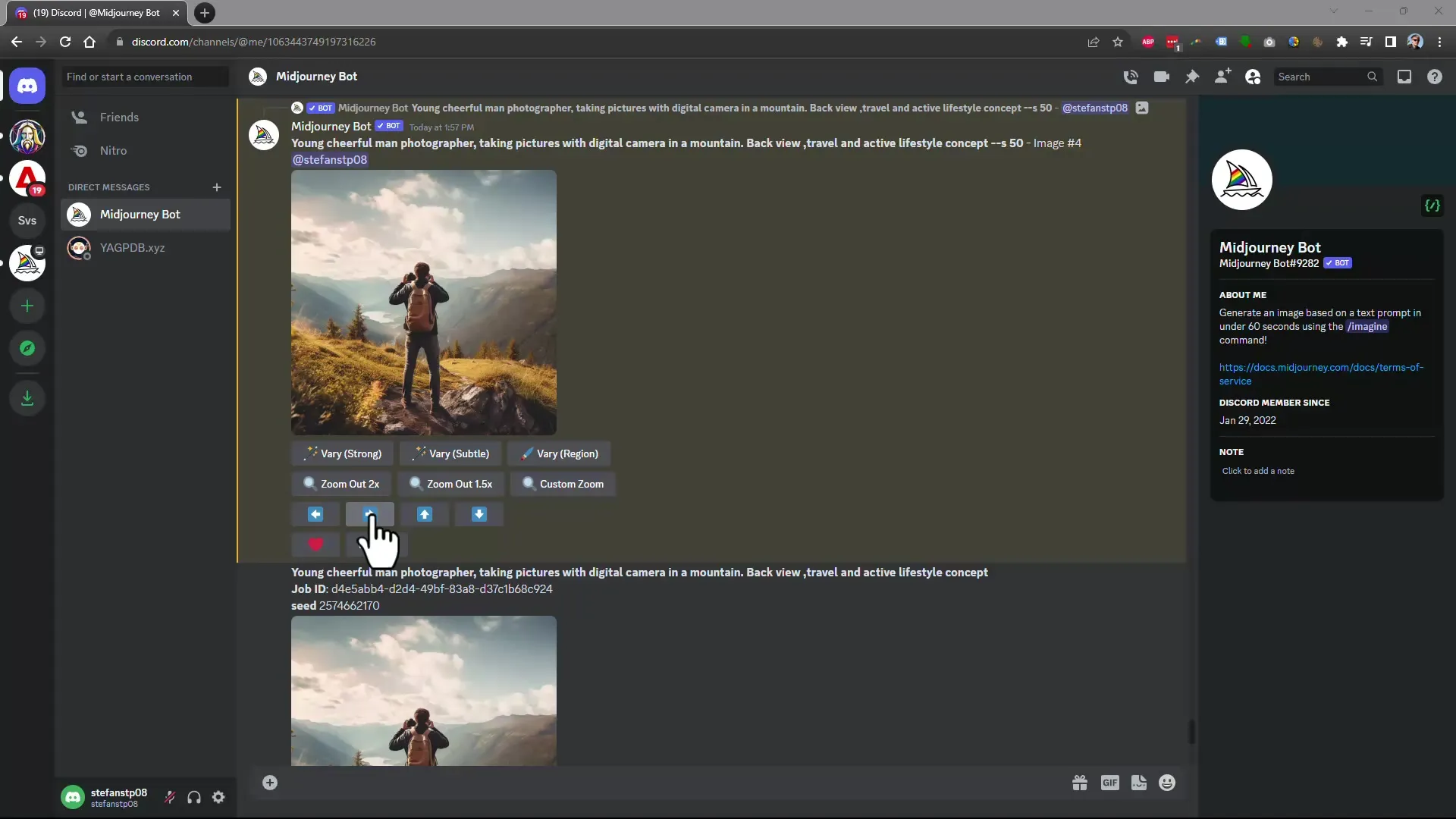1456x819 pixels.
Task: Open the YAGPDB.xyz direct message
Action: coord(132,247)
